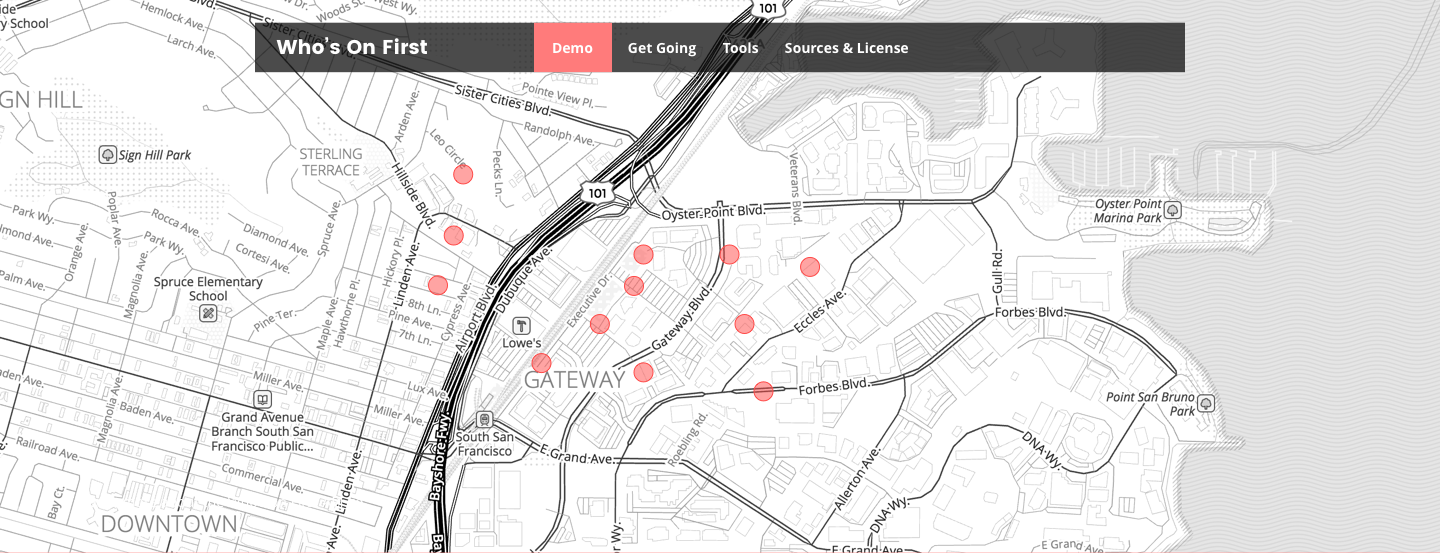Click the Spruce Elementary School pencil icon

click(x=208, y=314)
